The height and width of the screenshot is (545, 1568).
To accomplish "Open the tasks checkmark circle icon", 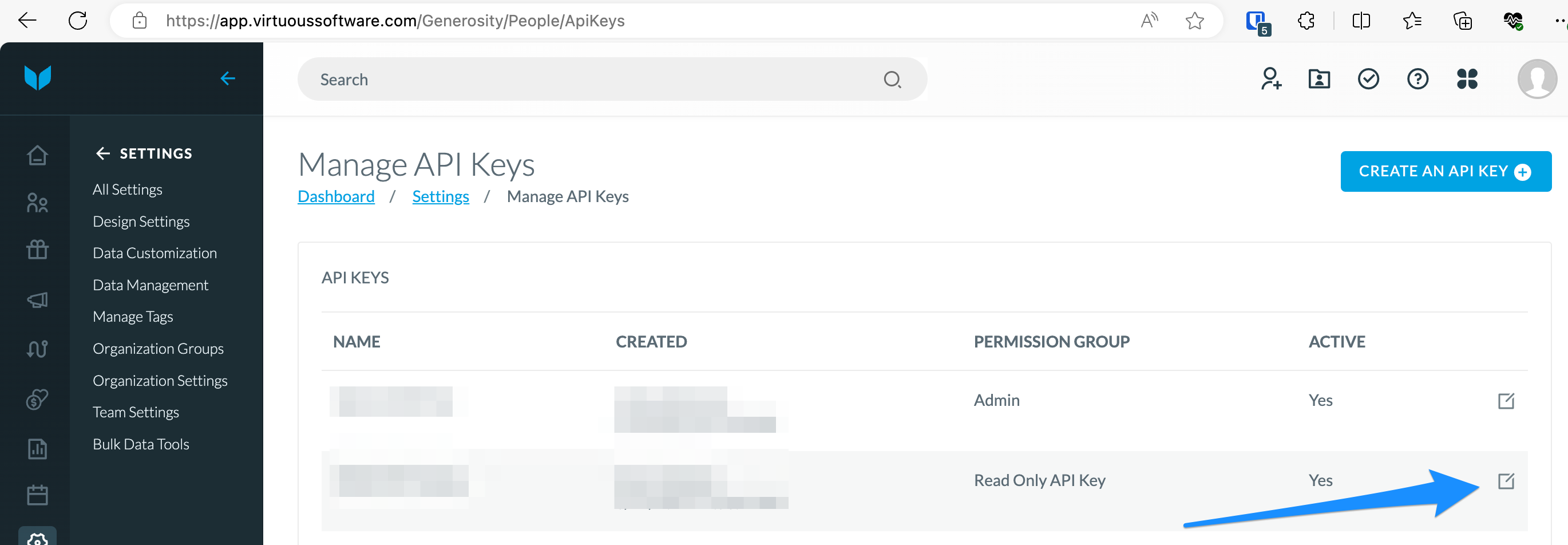I will point(1368,78).
